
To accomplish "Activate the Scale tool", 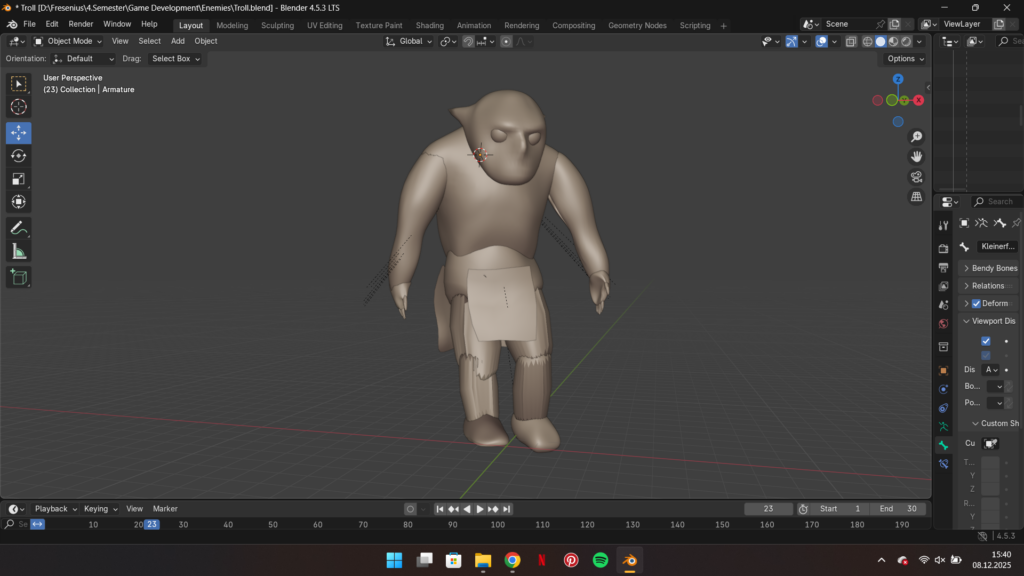I will (x=19, y=179).
